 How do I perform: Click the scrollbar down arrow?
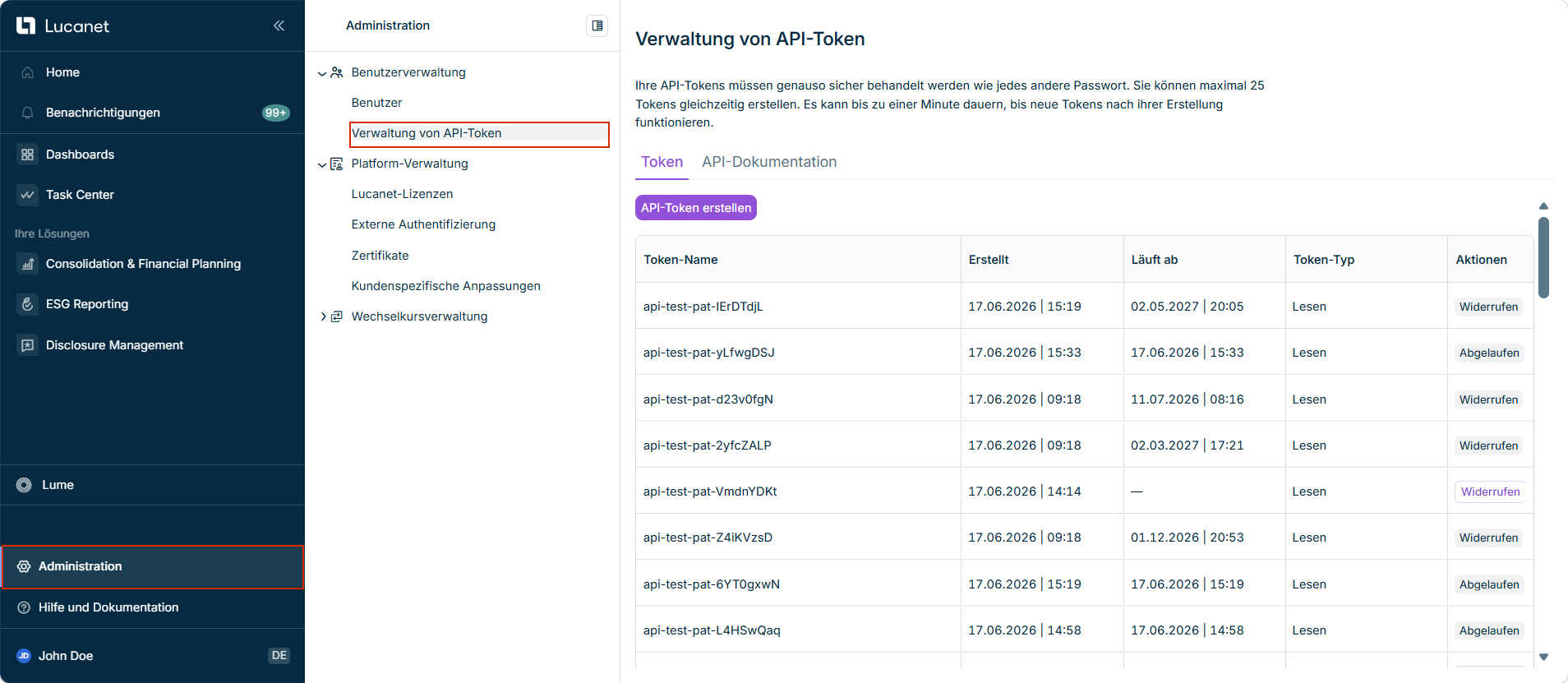pos(1543,657)
